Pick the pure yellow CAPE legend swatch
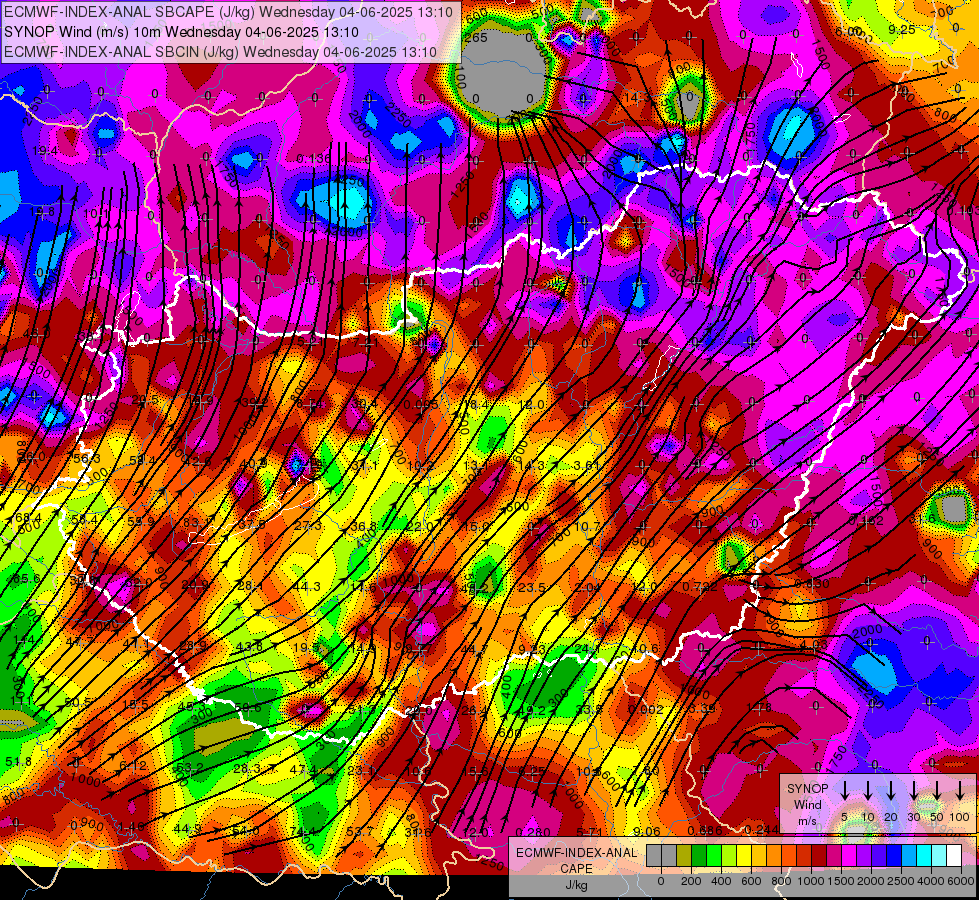This screenshot has width=979, height=900. pos(744,856)
